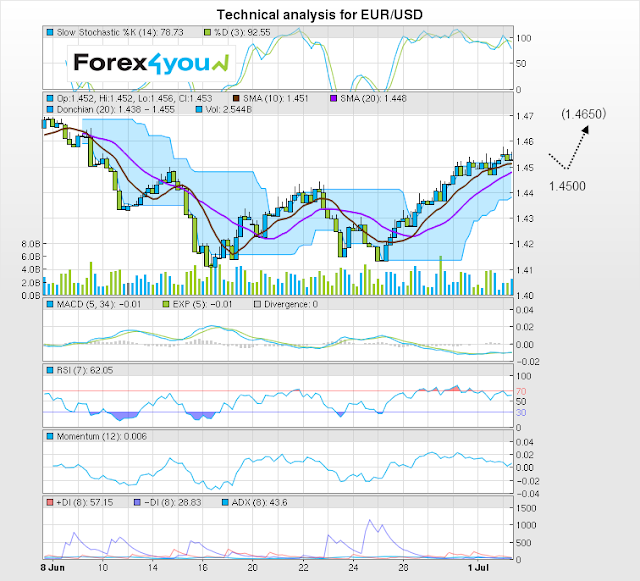The width and height of the screenshot is (640, 581).
Task: Click the 'Slow Stochastic %K (14): 78.73' label
Action: pos(120,32)
